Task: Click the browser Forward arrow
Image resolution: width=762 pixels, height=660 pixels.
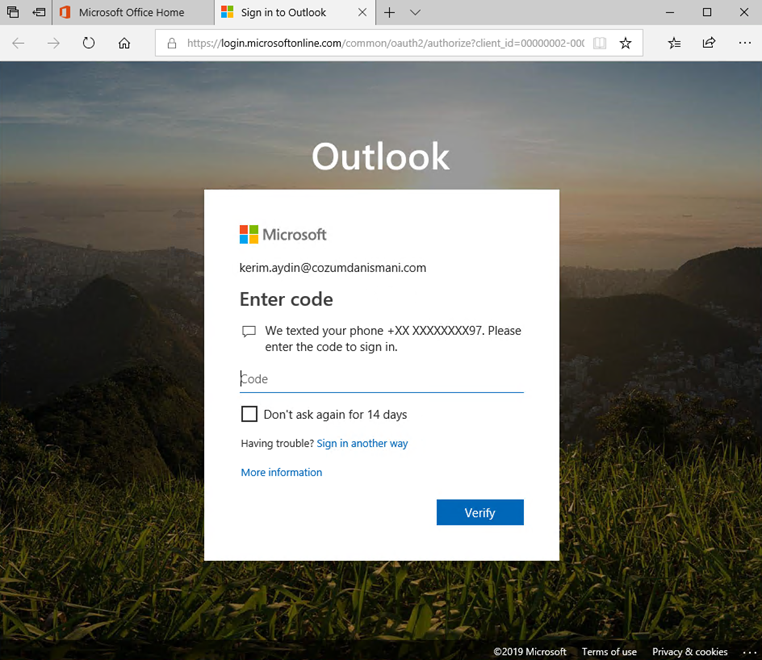Action: [x=53, y=43]
